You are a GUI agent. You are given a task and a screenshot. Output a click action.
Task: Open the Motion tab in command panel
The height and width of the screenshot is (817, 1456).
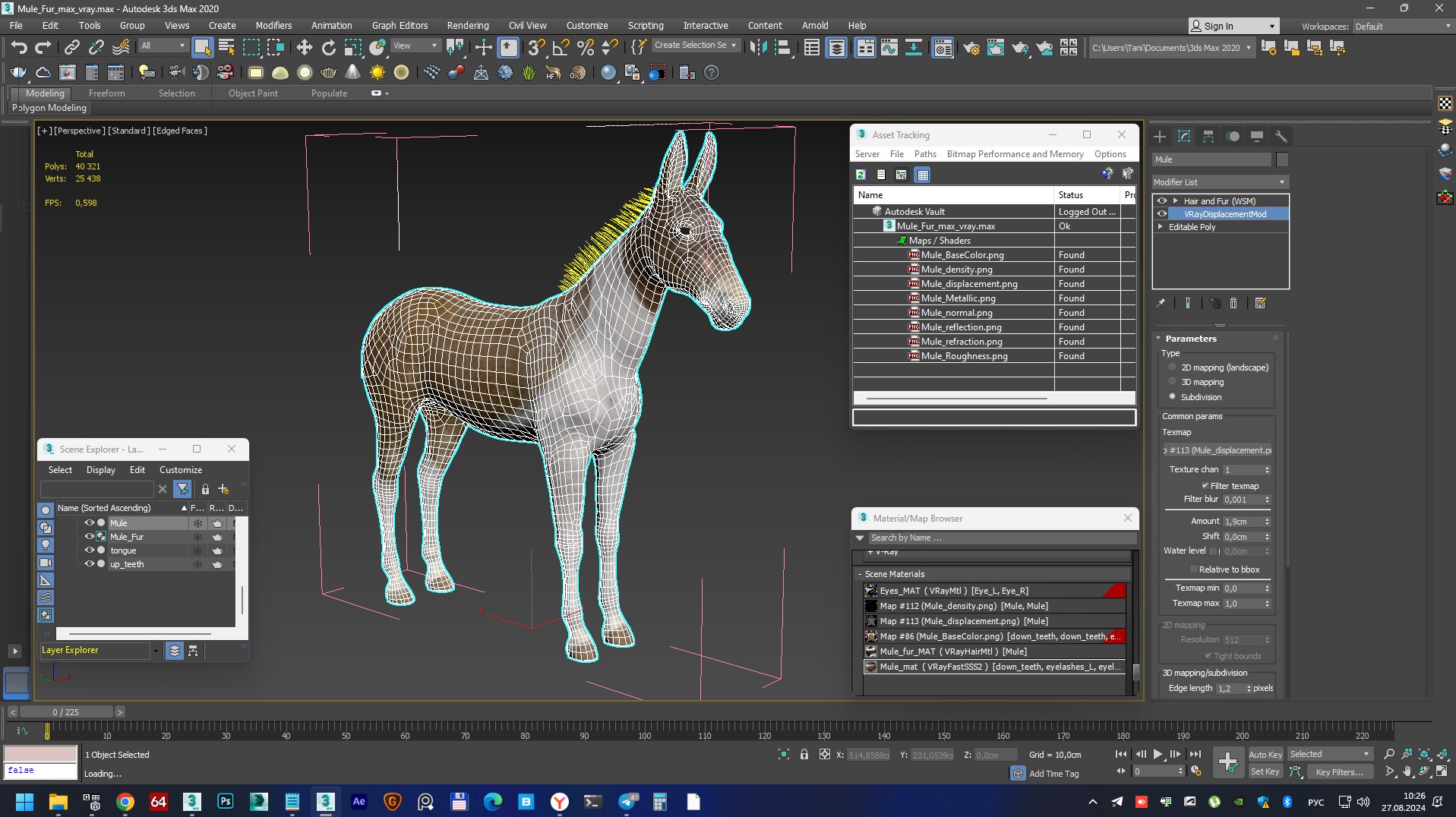point(1233,137)
